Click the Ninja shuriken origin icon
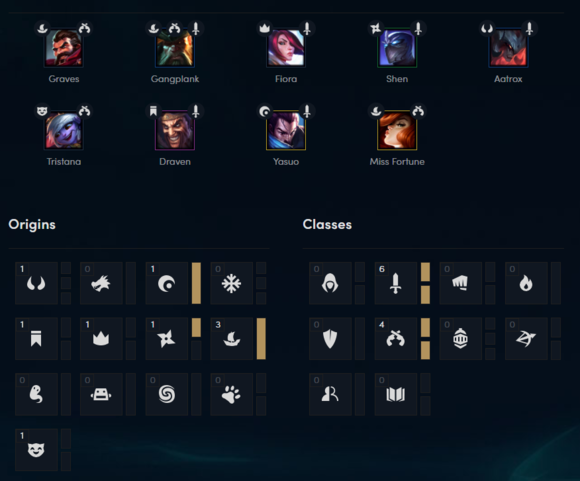580x481 pixels. point(166,339)
